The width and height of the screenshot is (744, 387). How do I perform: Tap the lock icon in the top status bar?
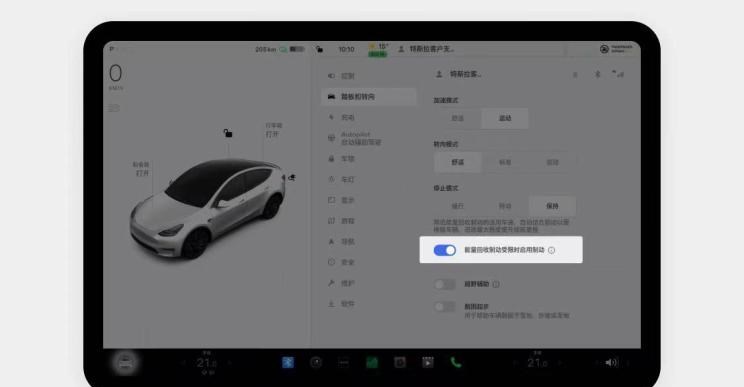(320, 49)
